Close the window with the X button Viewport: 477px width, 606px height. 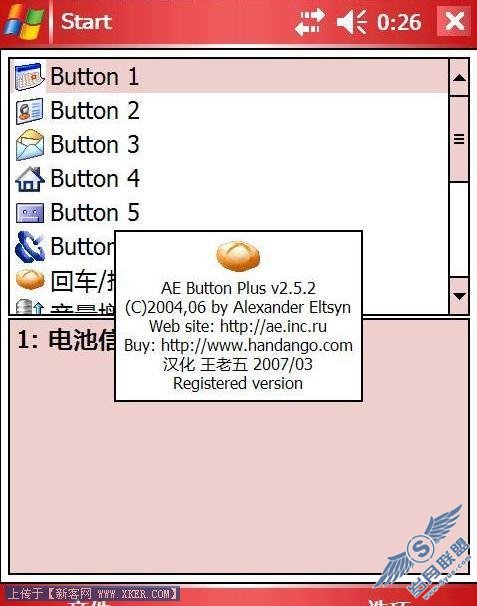454,21
